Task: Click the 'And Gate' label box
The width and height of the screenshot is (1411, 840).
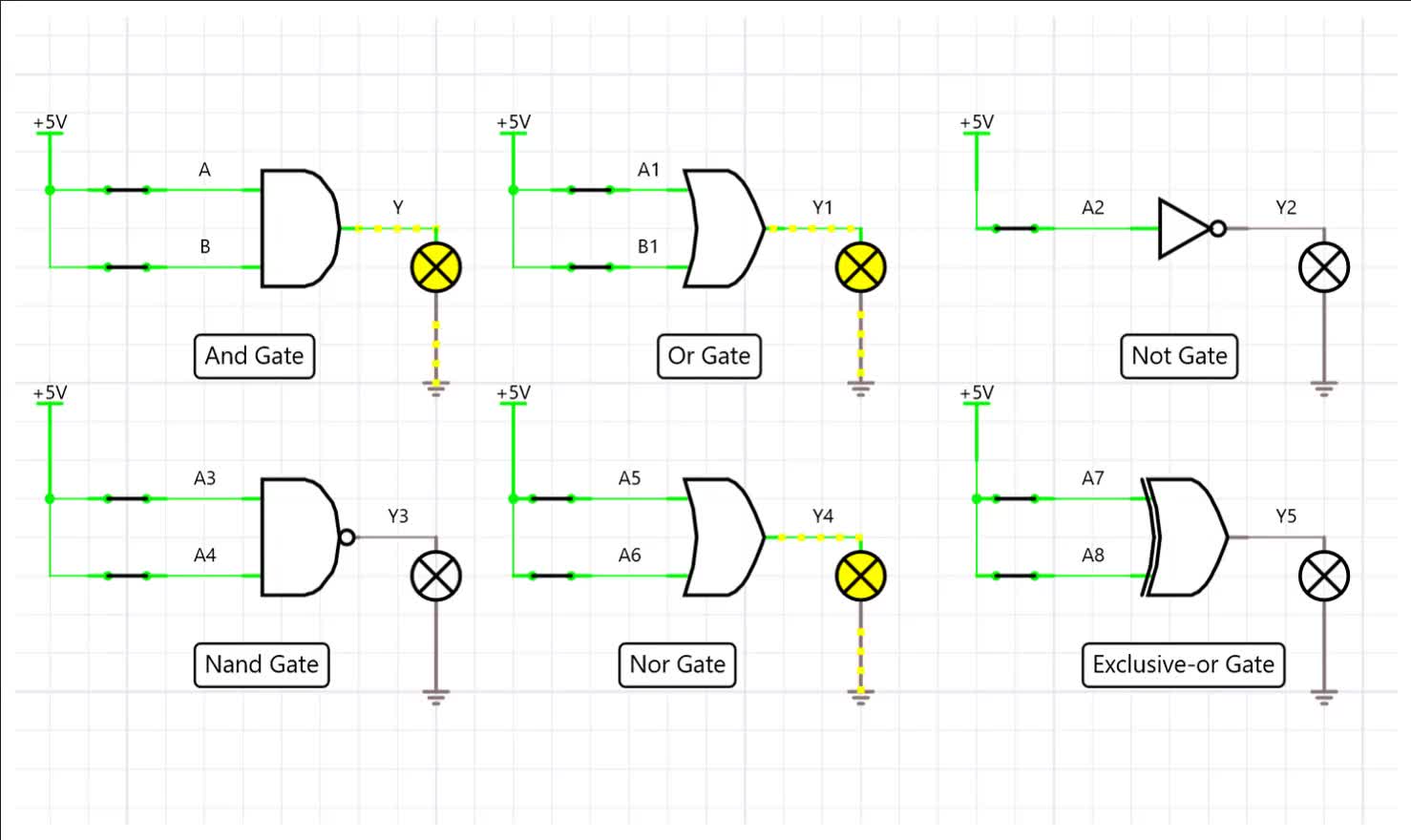Action: click(254, 356)
